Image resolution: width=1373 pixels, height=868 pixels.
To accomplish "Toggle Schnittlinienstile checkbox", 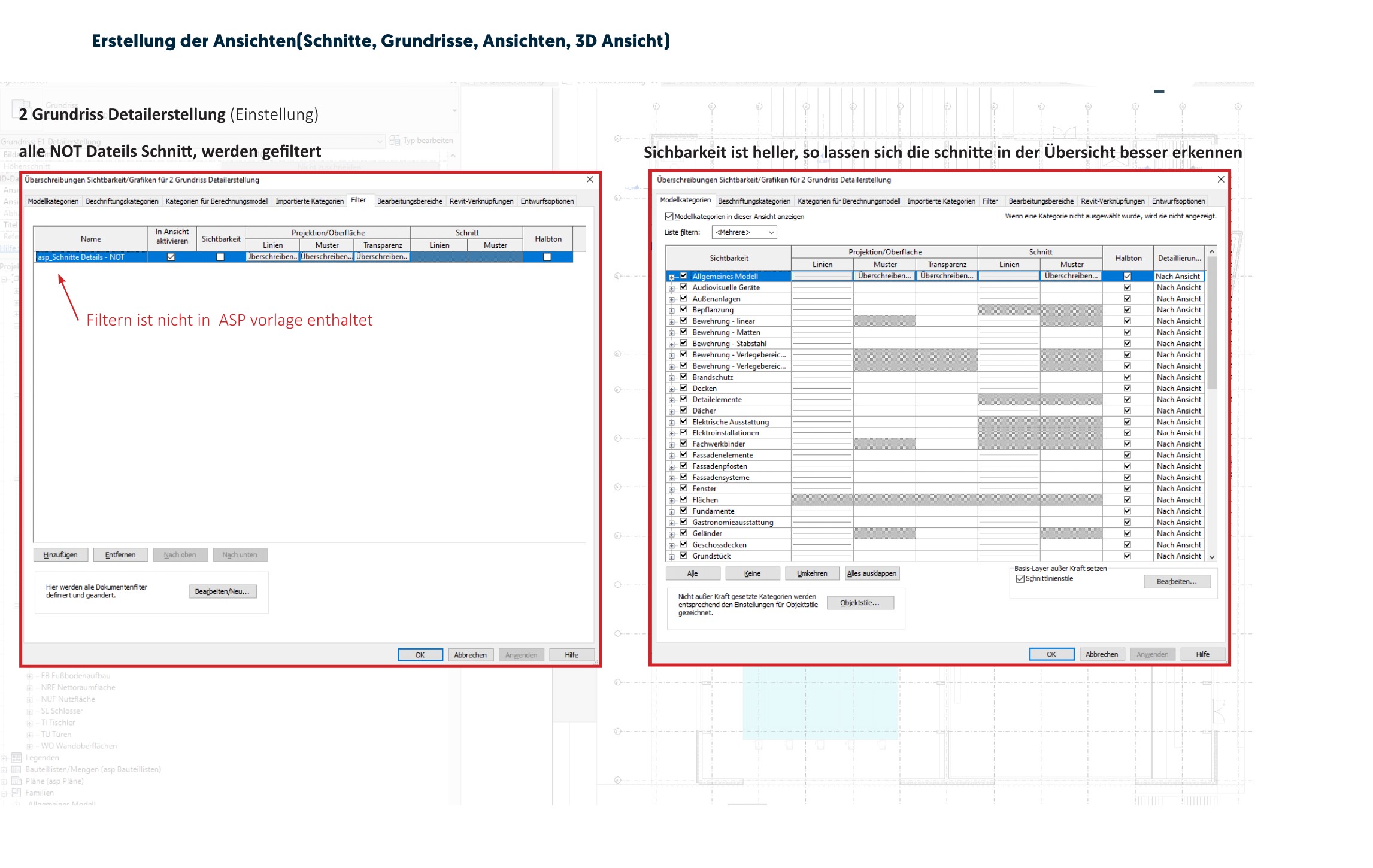I will (x=1020, y=579).
